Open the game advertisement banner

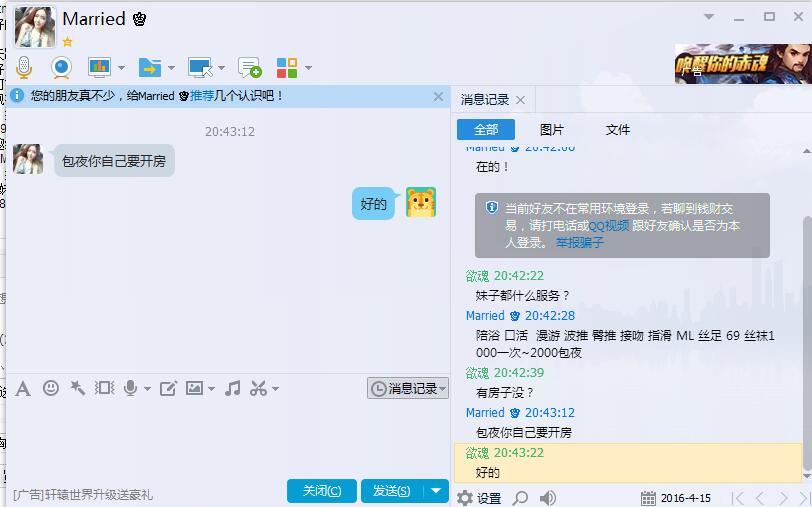(x=743, y=64)
